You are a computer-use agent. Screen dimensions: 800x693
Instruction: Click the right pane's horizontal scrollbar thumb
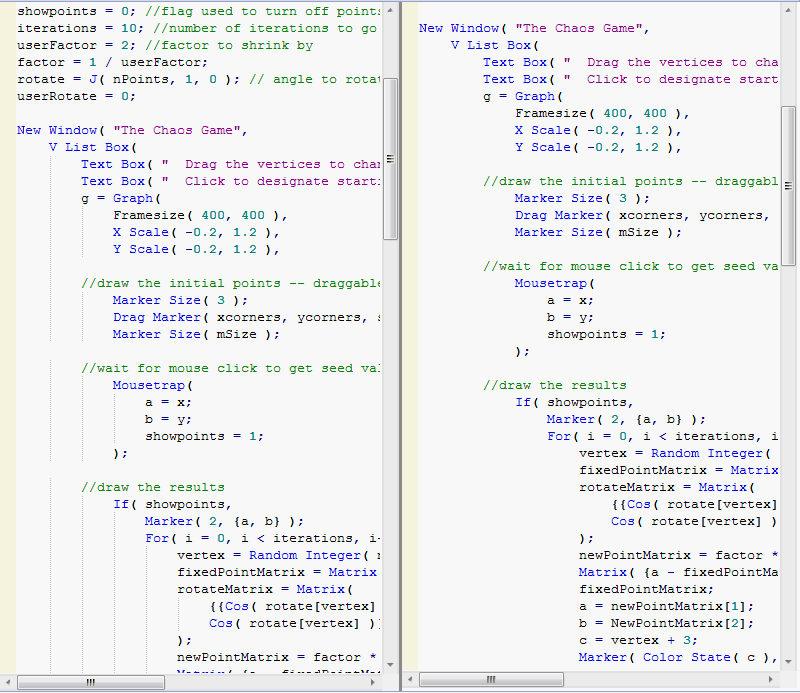pyautogui.click(x=491, y=679)
